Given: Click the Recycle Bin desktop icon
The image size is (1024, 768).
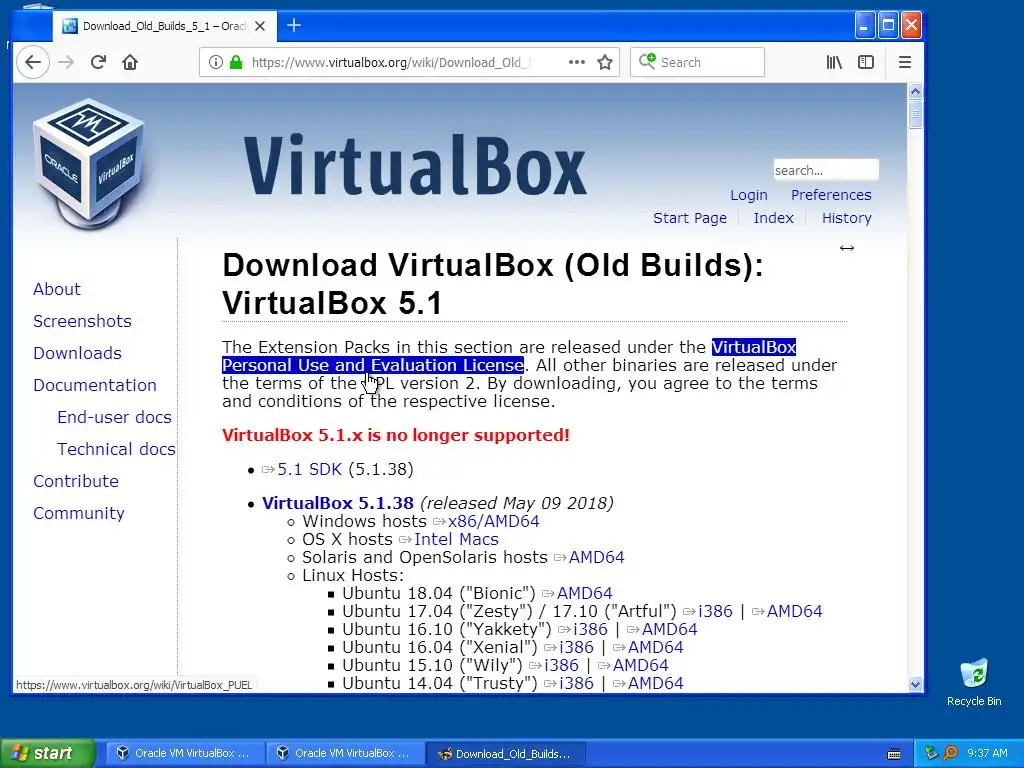Looking at the screenshot, I should pyautogui.click(x=974, y=683).
